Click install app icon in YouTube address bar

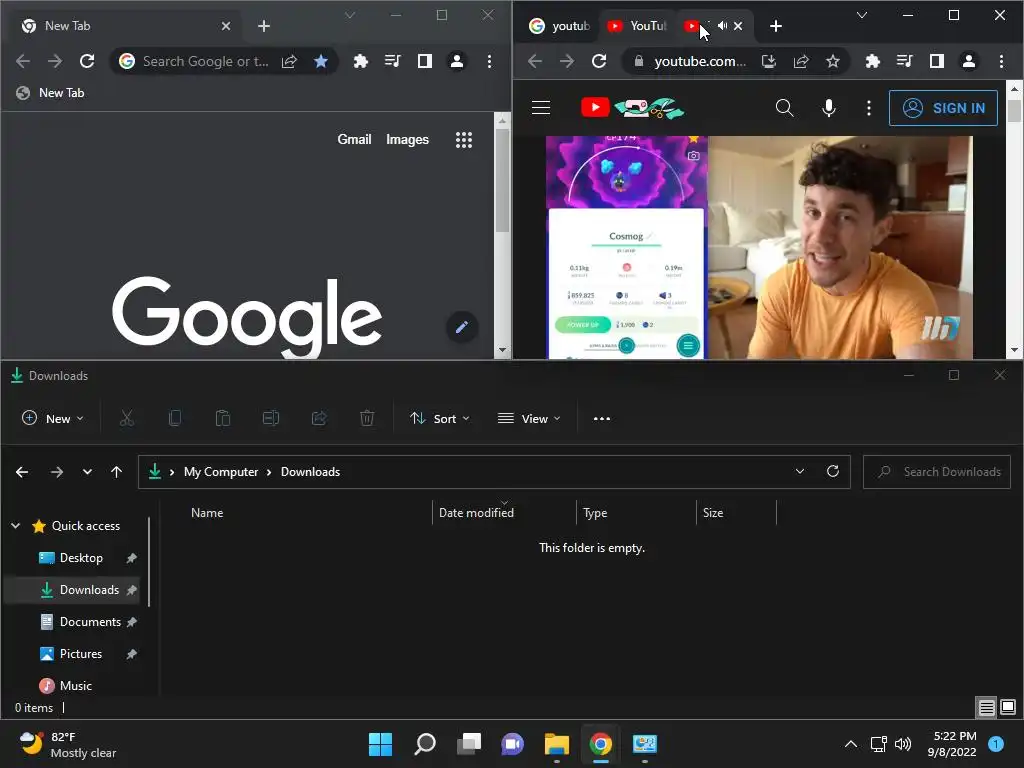[769, 61]
